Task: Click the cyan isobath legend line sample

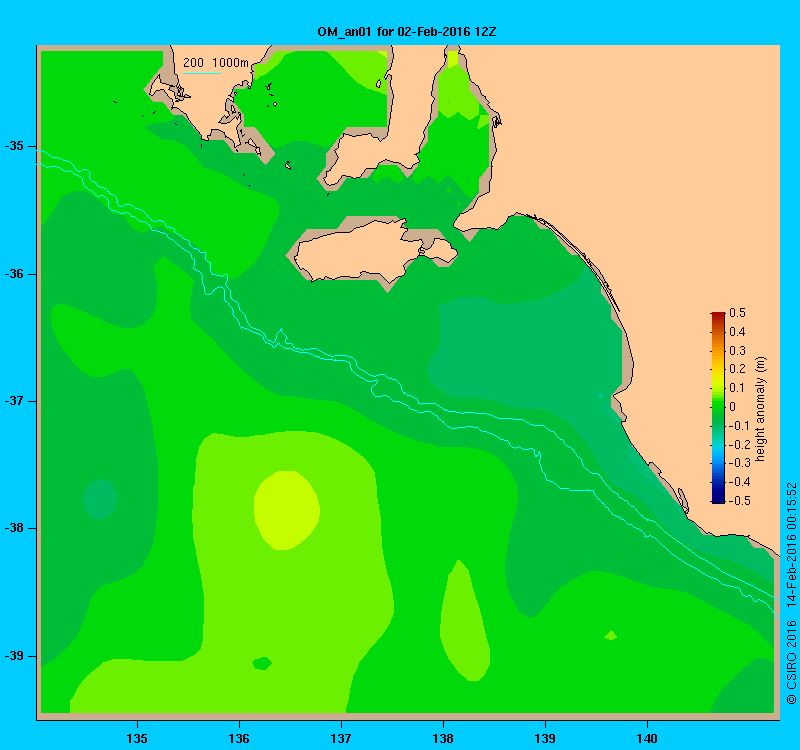Action: [202, 73]
